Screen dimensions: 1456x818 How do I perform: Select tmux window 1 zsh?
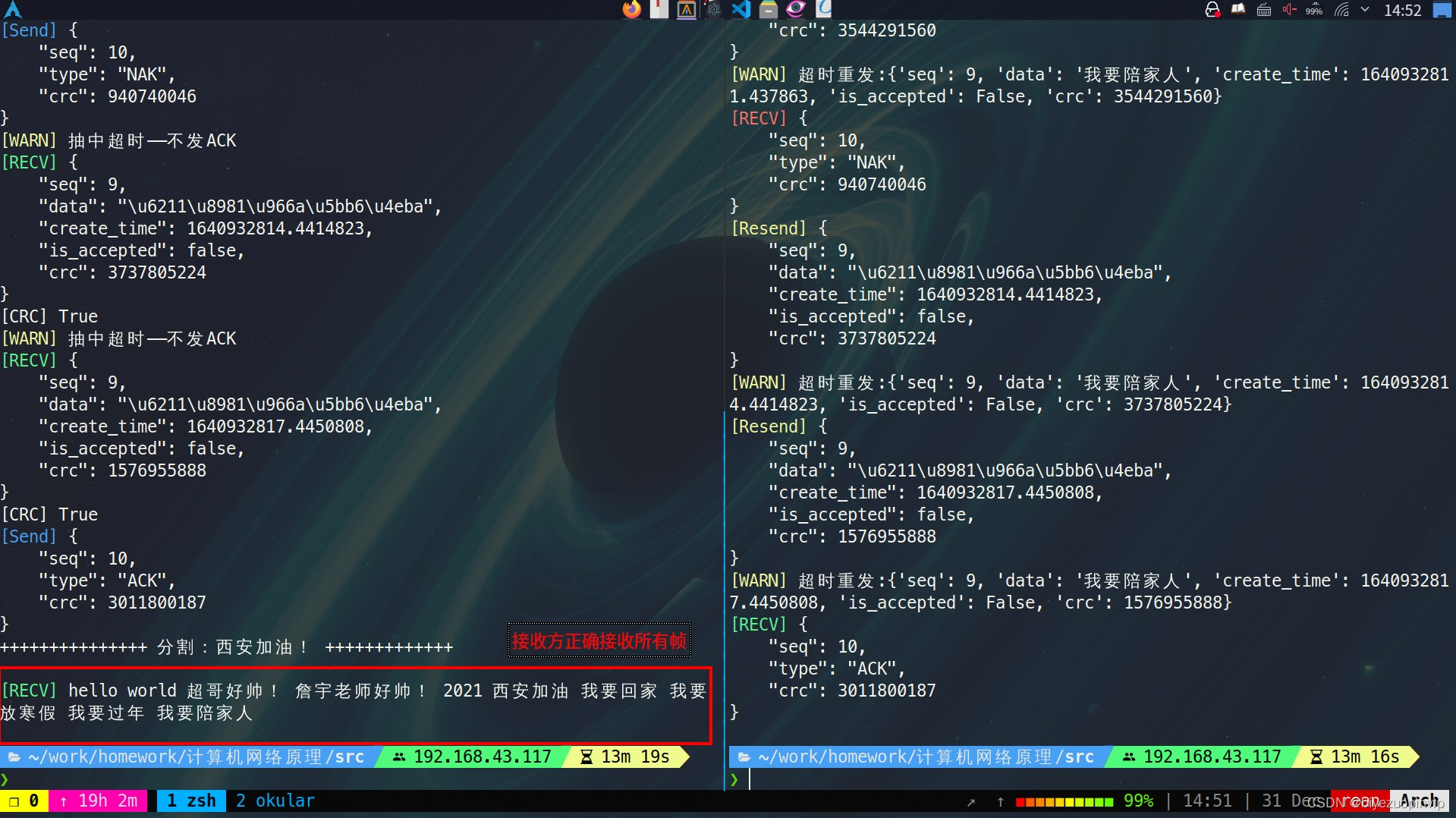tap(190, 801)
